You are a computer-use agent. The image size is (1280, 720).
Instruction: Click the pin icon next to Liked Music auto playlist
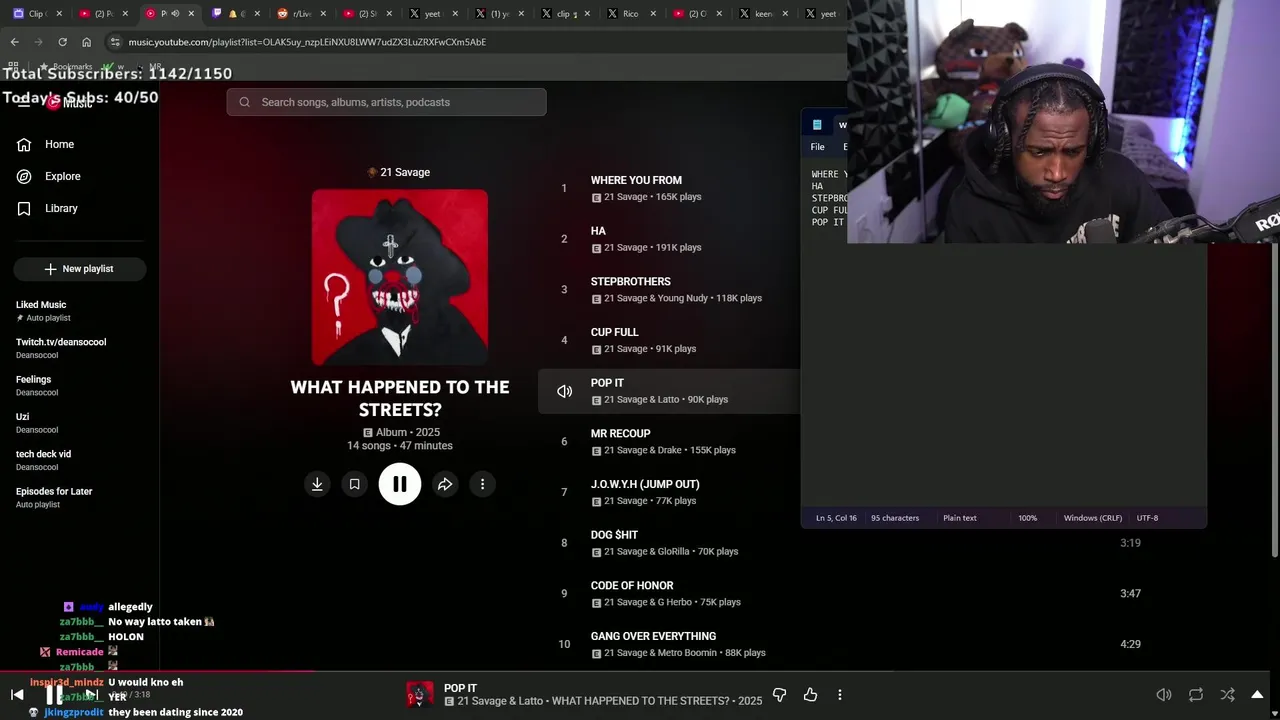pos(20,318)
